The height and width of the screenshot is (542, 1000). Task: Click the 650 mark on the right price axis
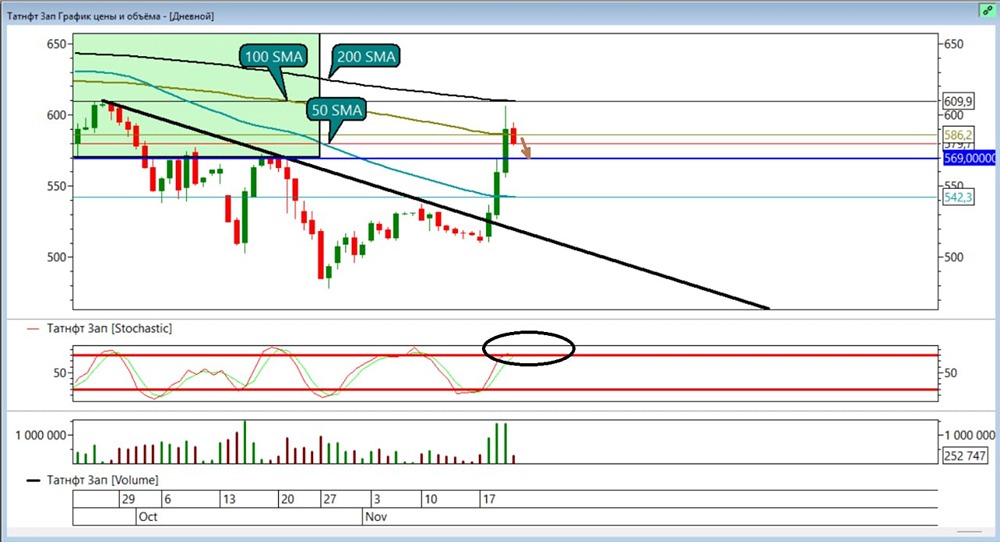coord(953,44)
